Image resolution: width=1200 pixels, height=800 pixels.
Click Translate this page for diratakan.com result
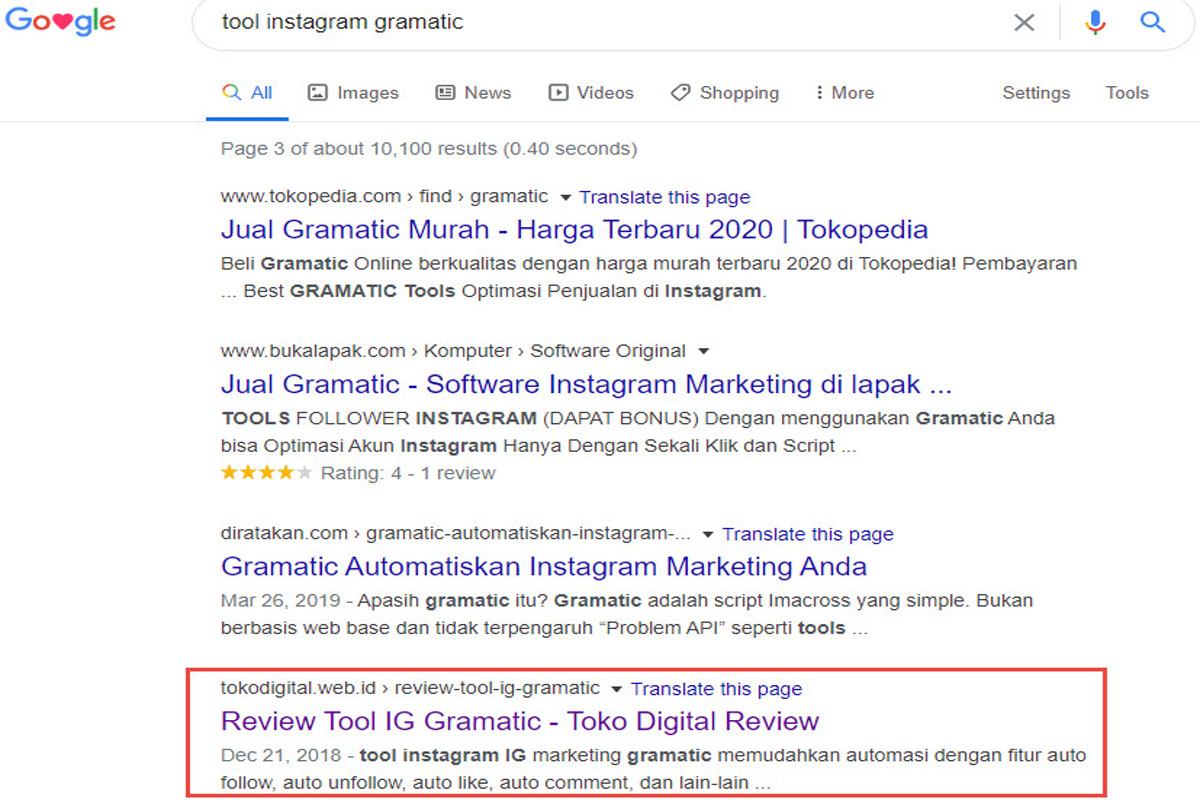tap(808, 534)
